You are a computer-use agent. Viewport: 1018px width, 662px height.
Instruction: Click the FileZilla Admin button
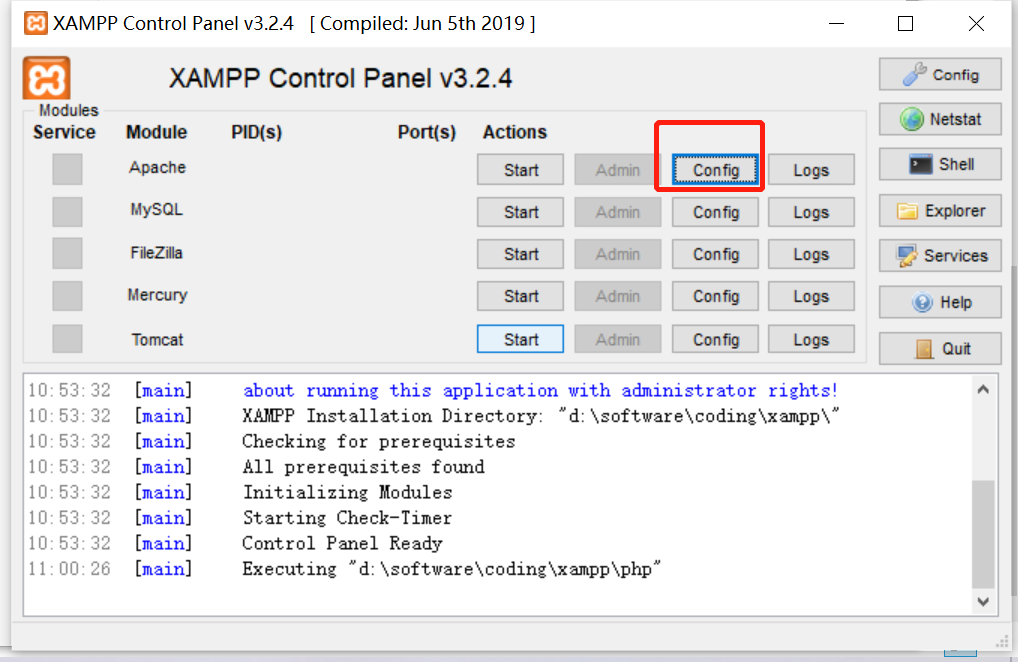(617, 254)
